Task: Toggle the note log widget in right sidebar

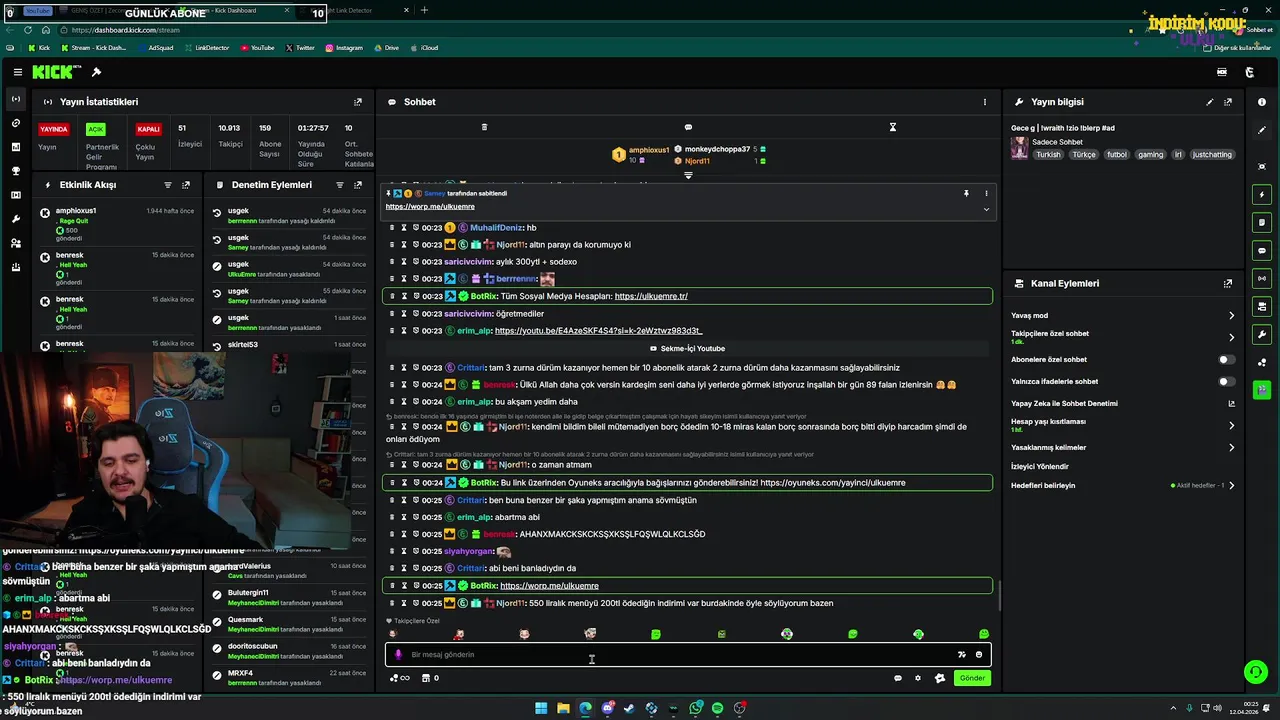Action: point(1262,222)
